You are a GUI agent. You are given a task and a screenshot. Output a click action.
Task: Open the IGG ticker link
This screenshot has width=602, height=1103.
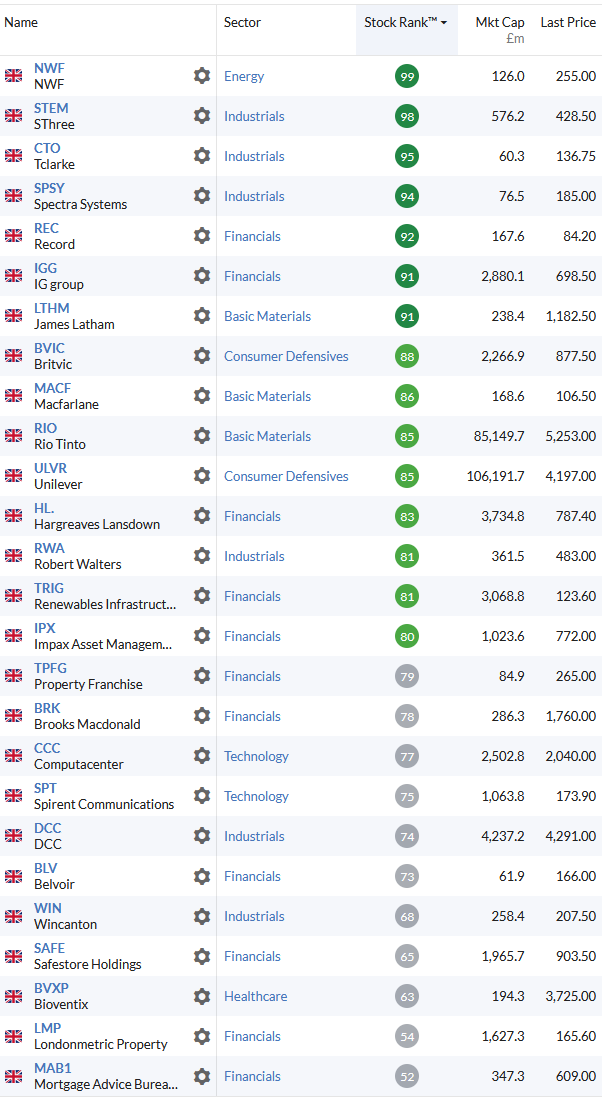[x=46, y=268]
